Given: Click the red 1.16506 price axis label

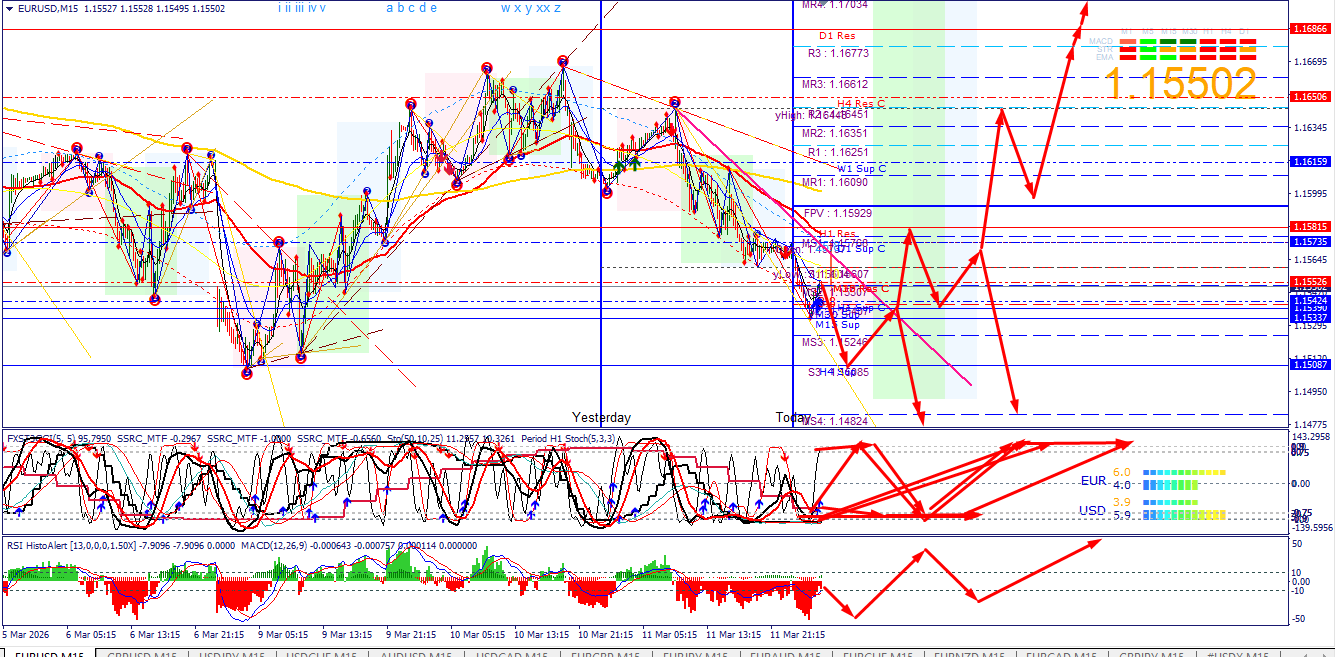Looking at the screenshot, I should click(1309, 97).
